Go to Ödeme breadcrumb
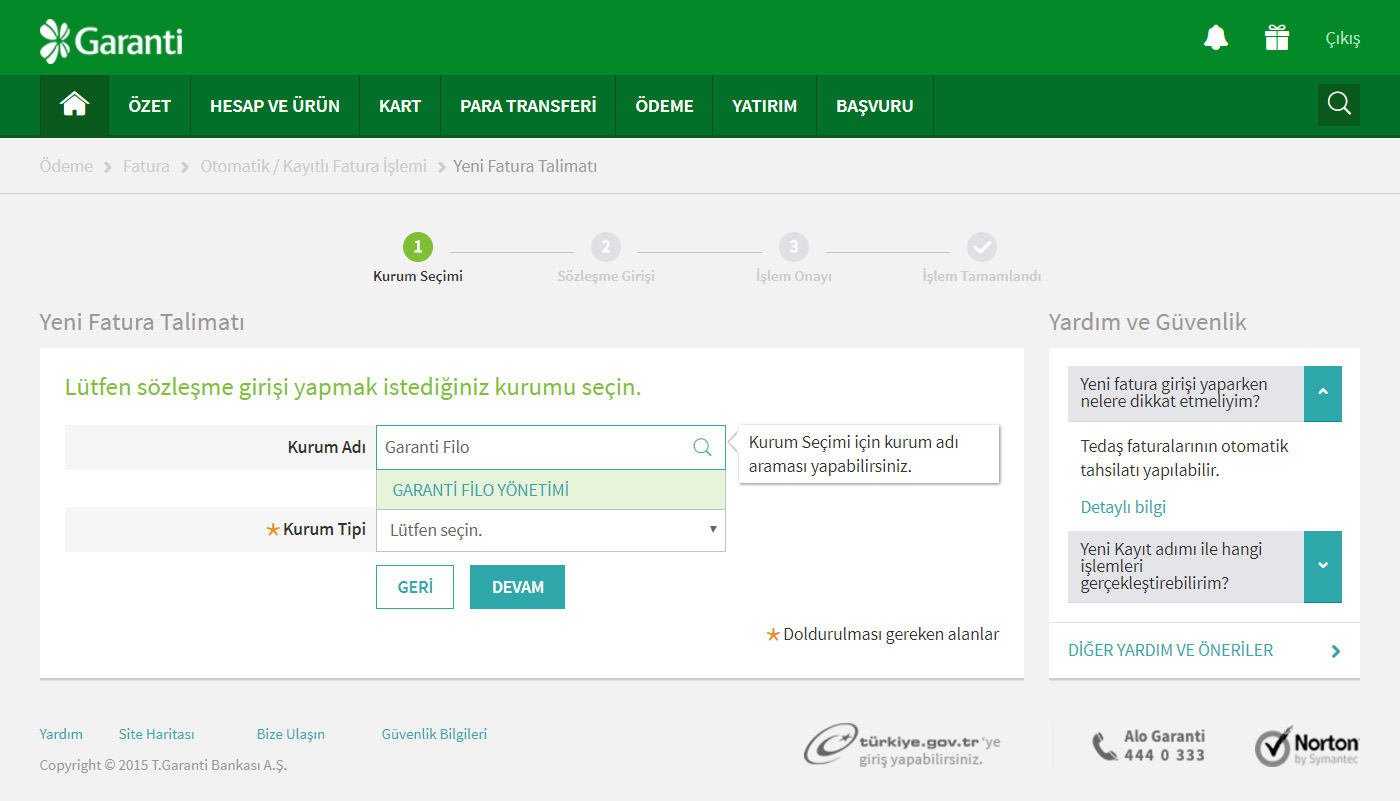 (66, 166)
